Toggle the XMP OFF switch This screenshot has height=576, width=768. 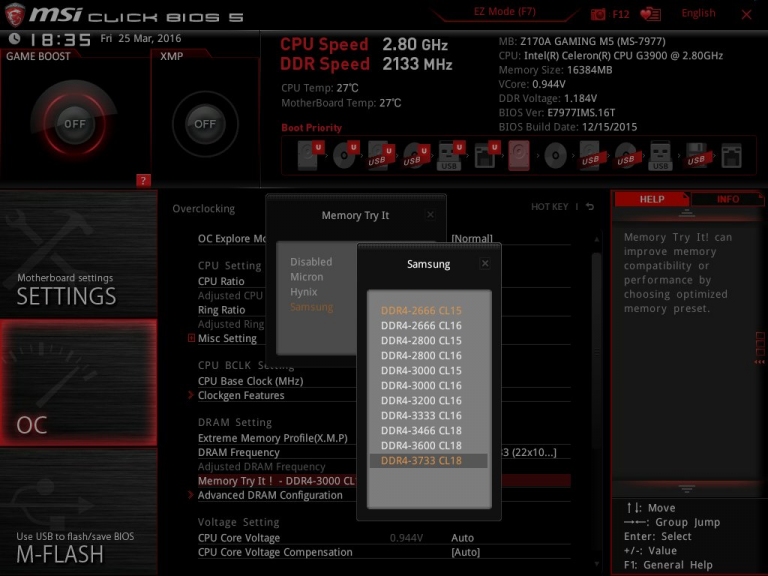click(x=205, y=124)
